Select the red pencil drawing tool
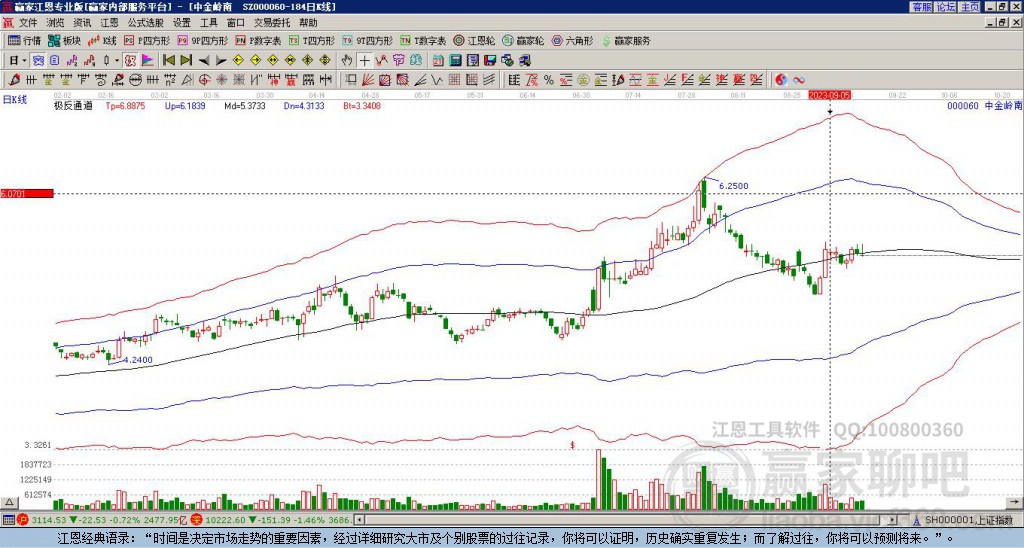This screenshot has height=548, width=1024. point(14,80)
